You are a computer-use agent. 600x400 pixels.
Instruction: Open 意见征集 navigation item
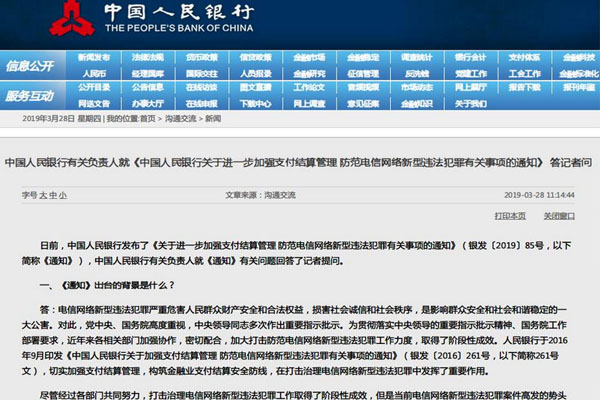[x=363, y=103]
